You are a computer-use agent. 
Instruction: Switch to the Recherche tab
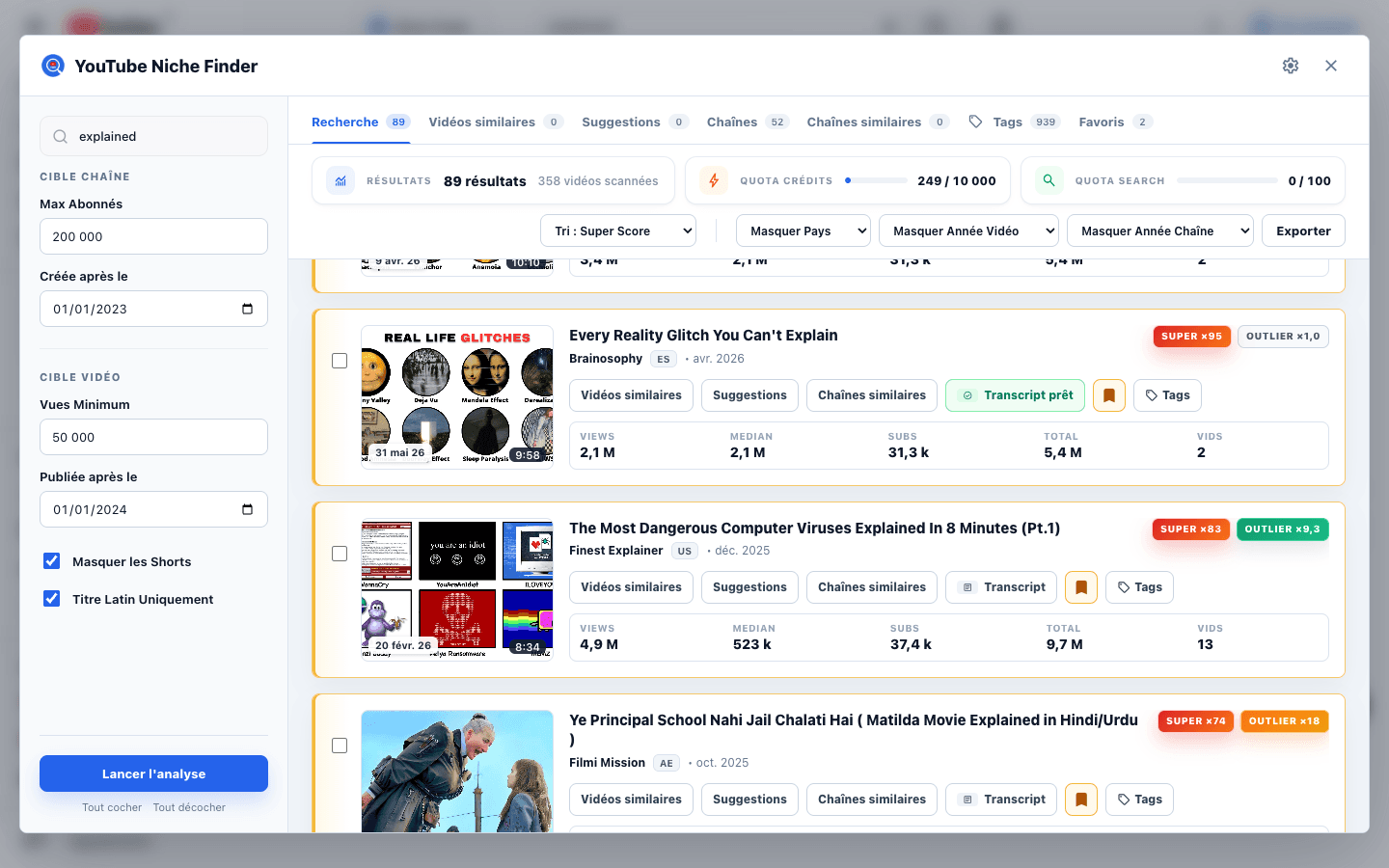(x=361, y=122)
